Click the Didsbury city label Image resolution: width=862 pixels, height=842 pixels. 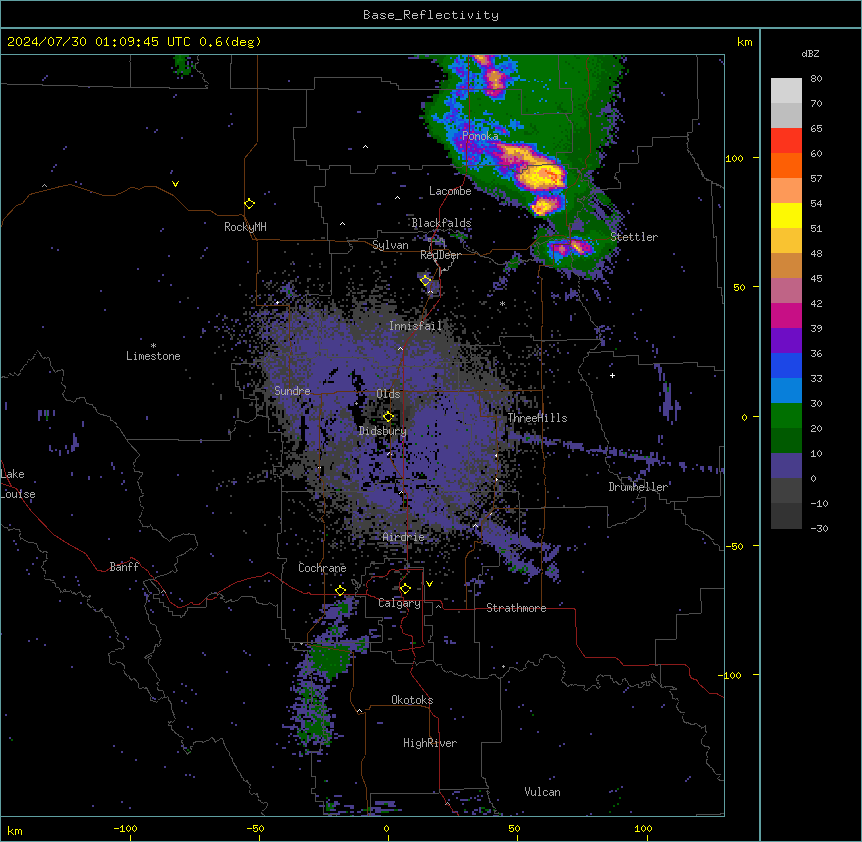383,431
